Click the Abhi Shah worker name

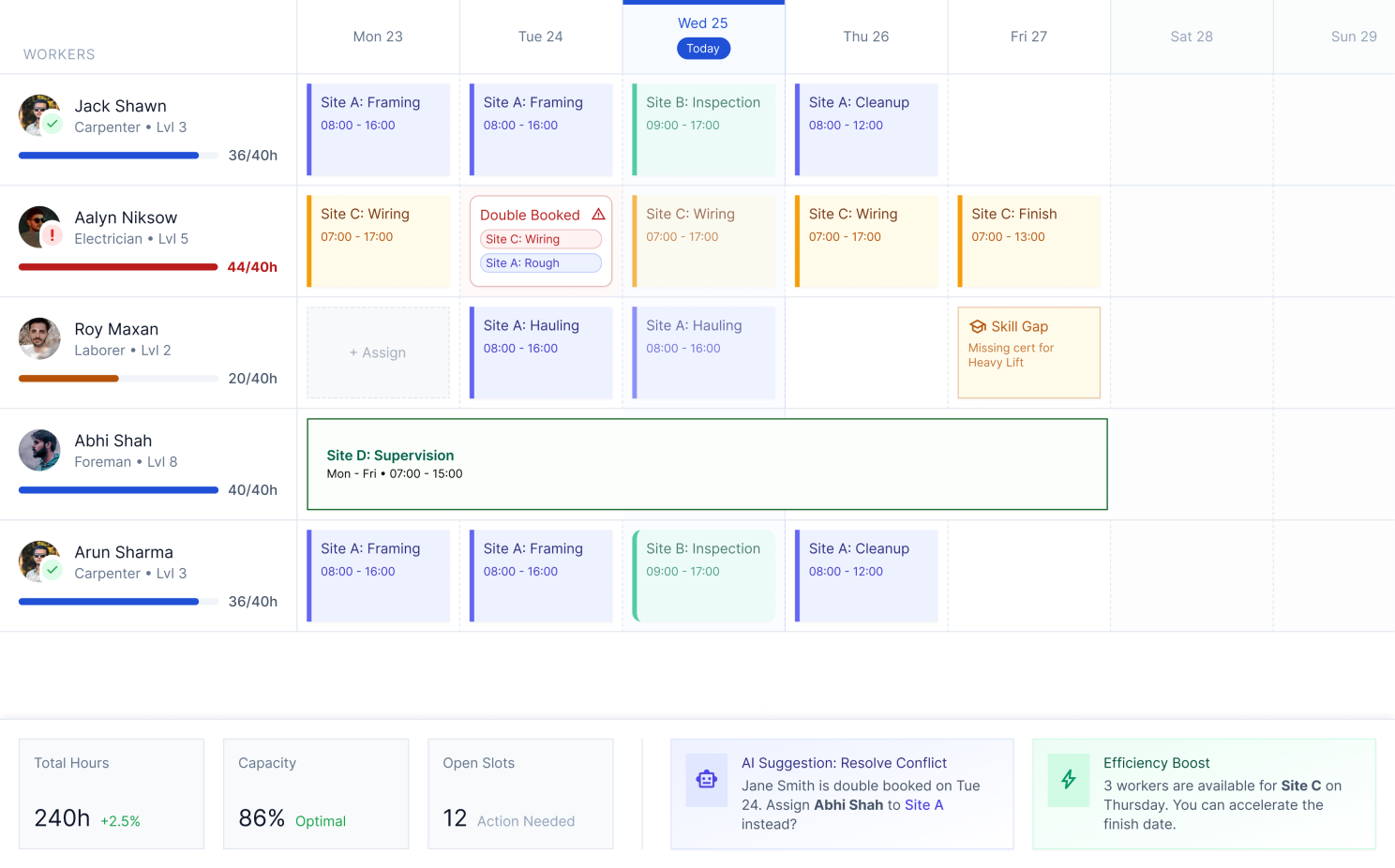(x=112, y=441)
